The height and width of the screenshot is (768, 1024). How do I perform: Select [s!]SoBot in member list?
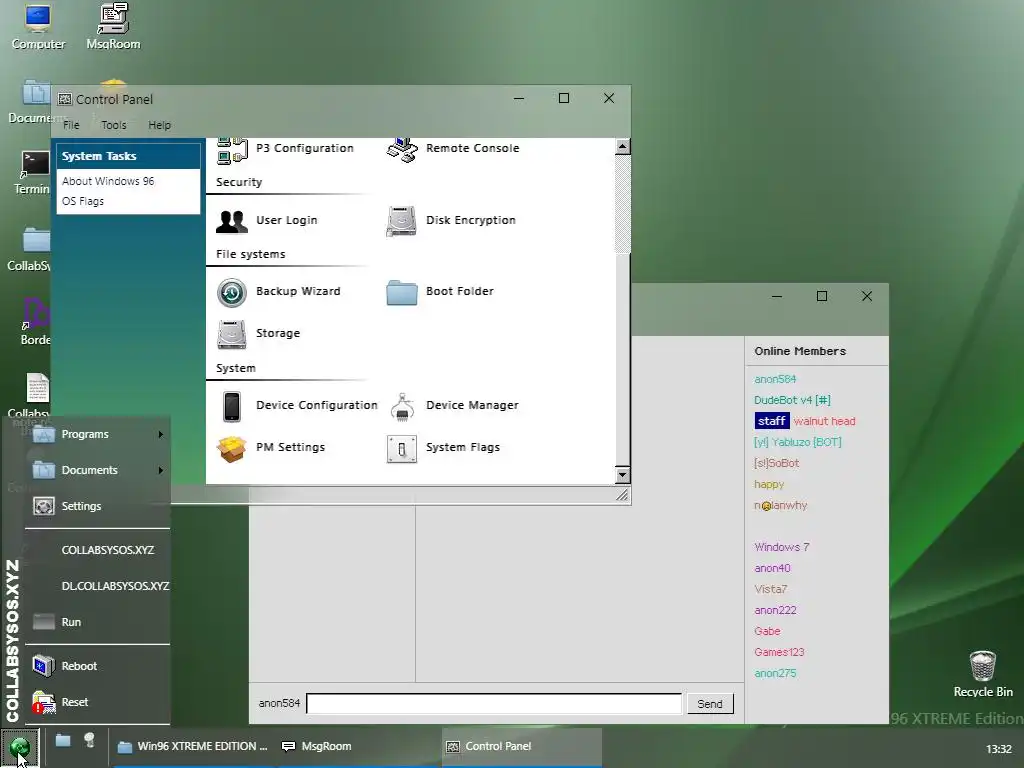[x=776, y=463]
